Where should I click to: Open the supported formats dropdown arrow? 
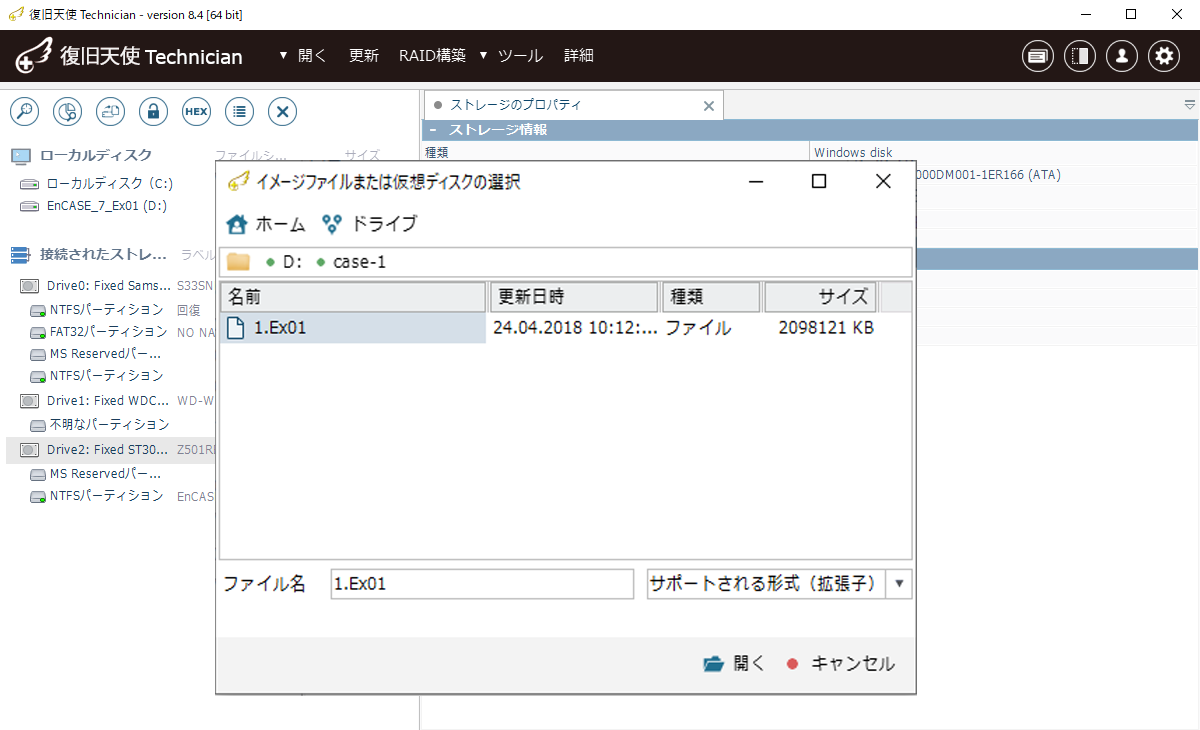[x=899, y=584]
